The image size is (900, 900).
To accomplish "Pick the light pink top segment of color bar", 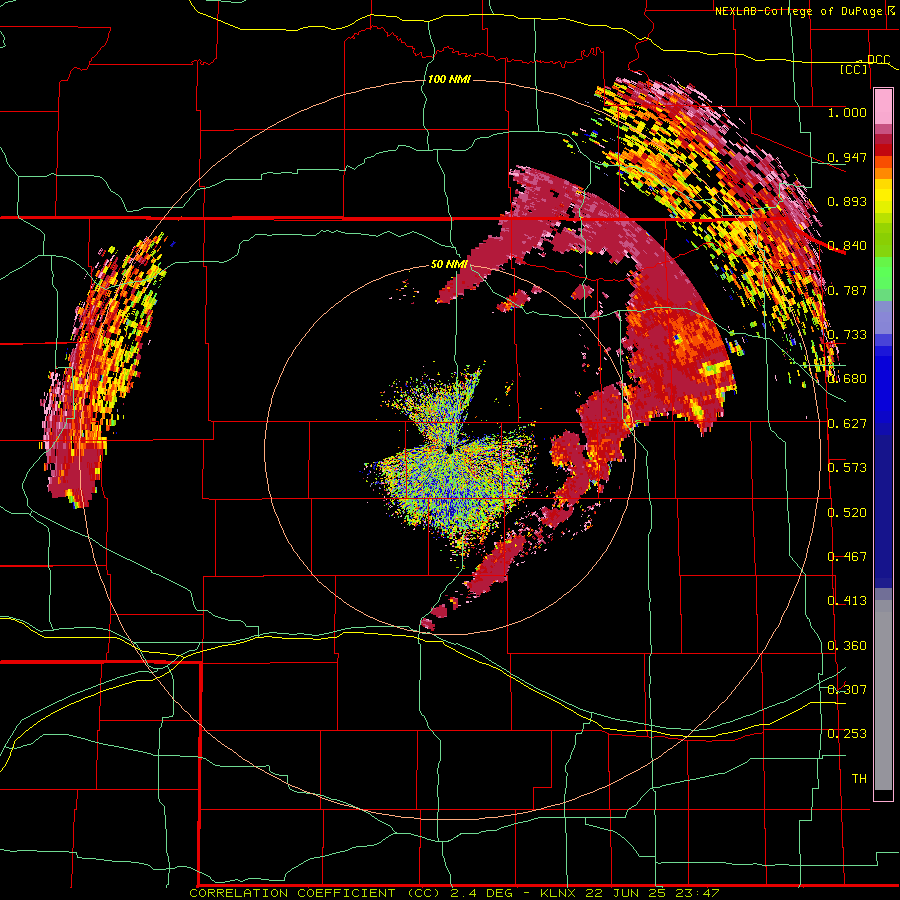I will click(x=883, y=107).
